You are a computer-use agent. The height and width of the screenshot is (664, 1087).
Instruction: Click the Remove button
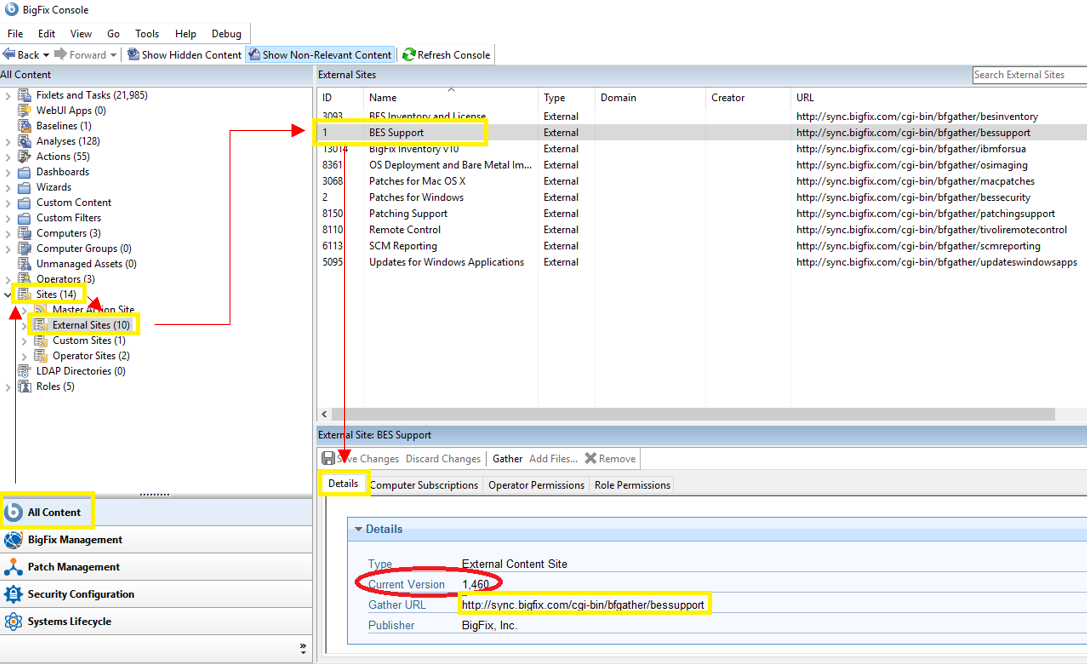[x=610, y=459]
